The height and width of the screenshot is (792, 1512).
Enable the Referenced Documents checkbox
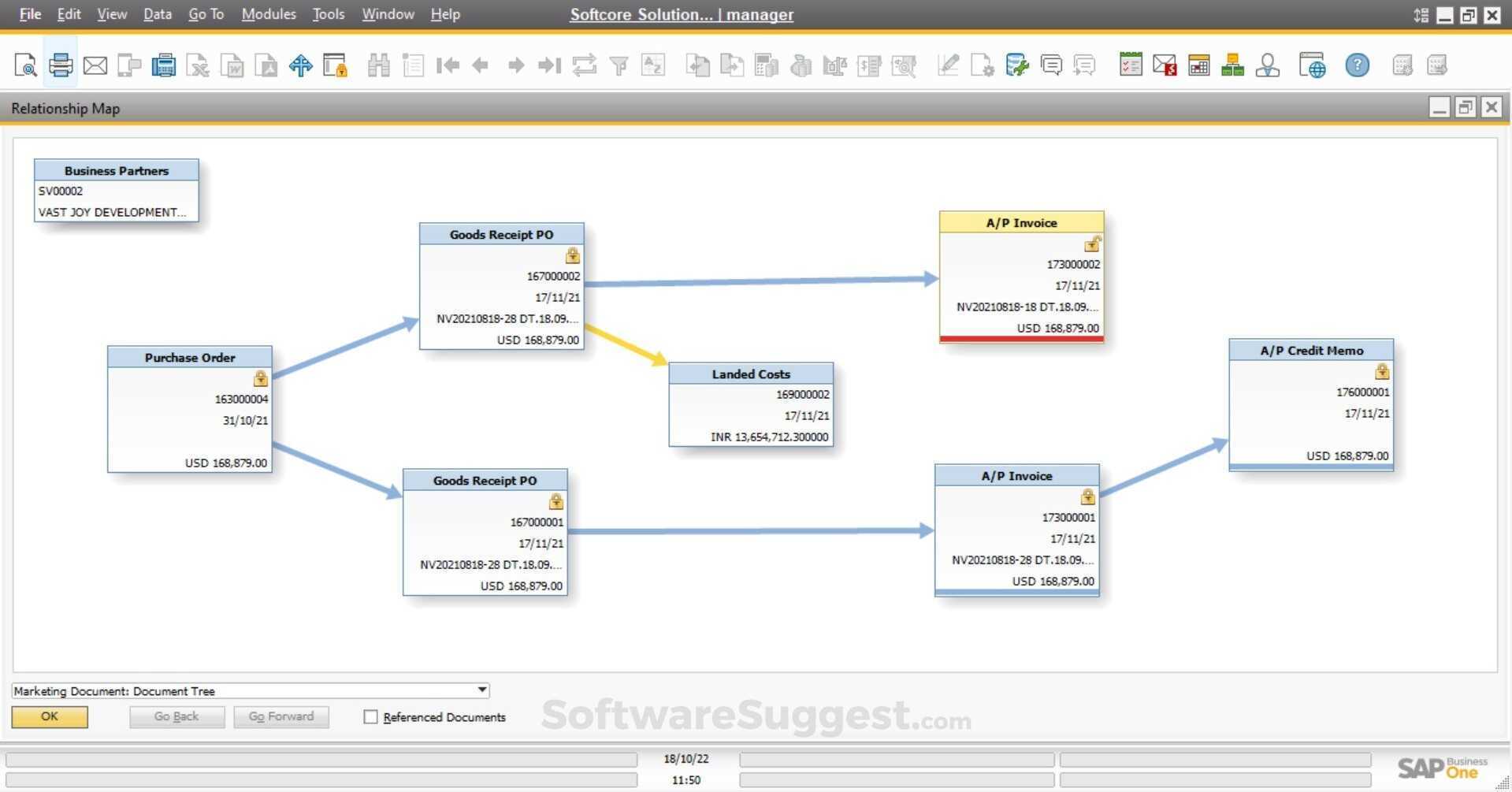370,716
